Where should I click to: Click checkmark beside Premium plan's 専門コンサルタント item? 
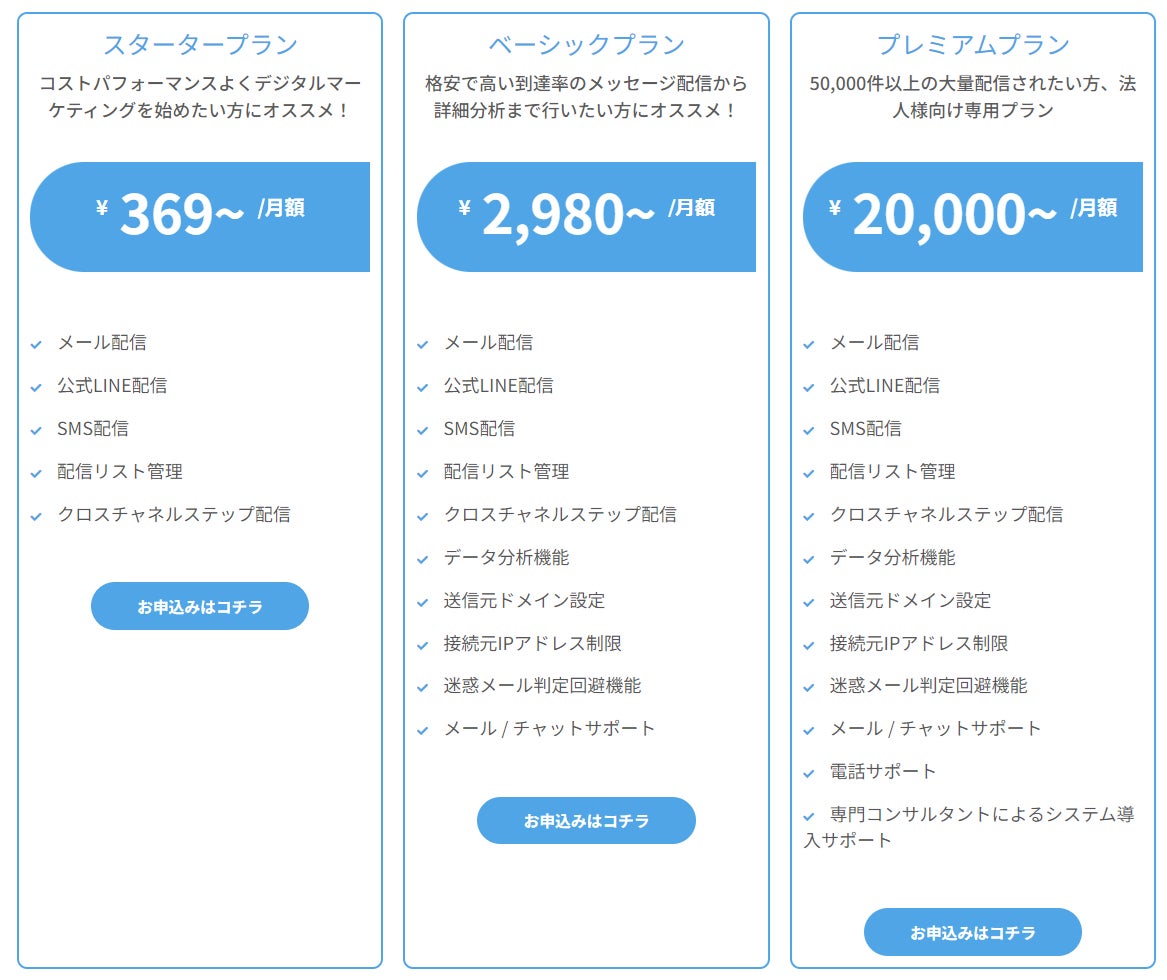point(809,816)
